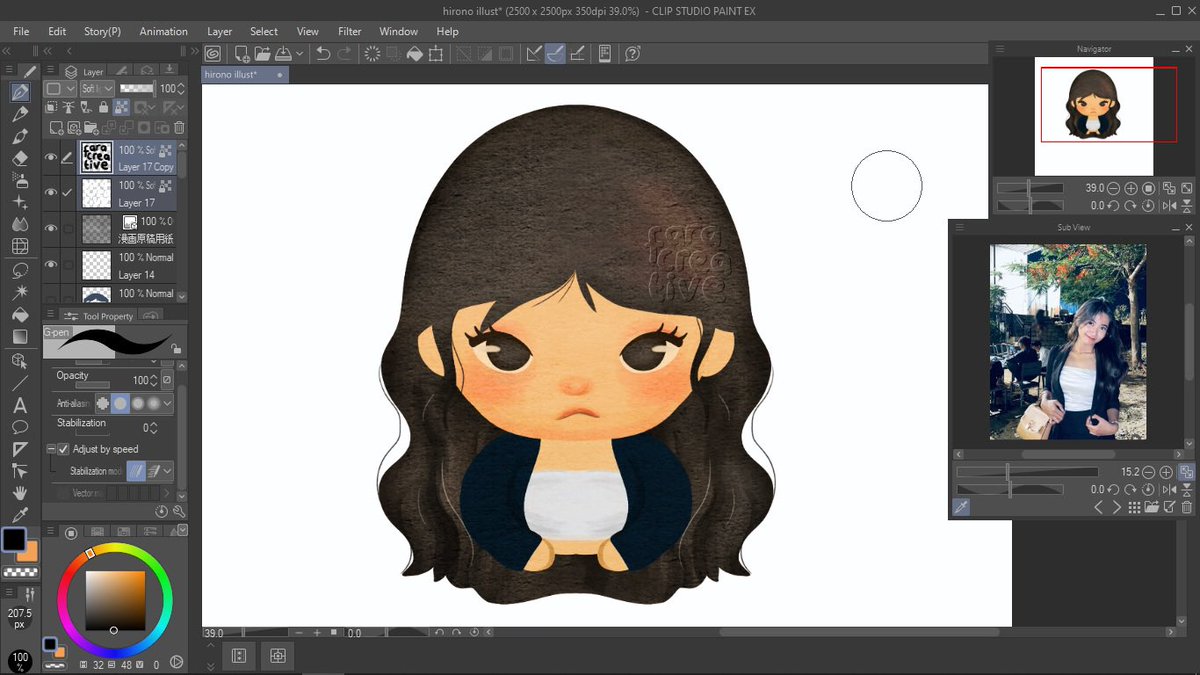1200x675 pixels.
Task: Hide Layer 17 with eye icon
Action: [x=51, y=192]
